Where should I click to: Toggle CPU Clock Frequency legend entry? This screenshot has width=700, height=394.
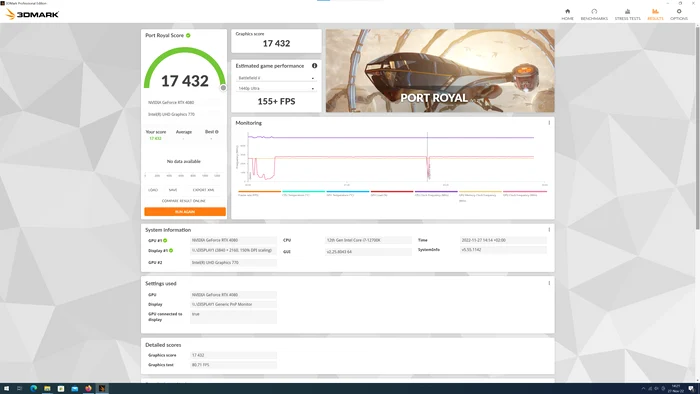[436, 194]
